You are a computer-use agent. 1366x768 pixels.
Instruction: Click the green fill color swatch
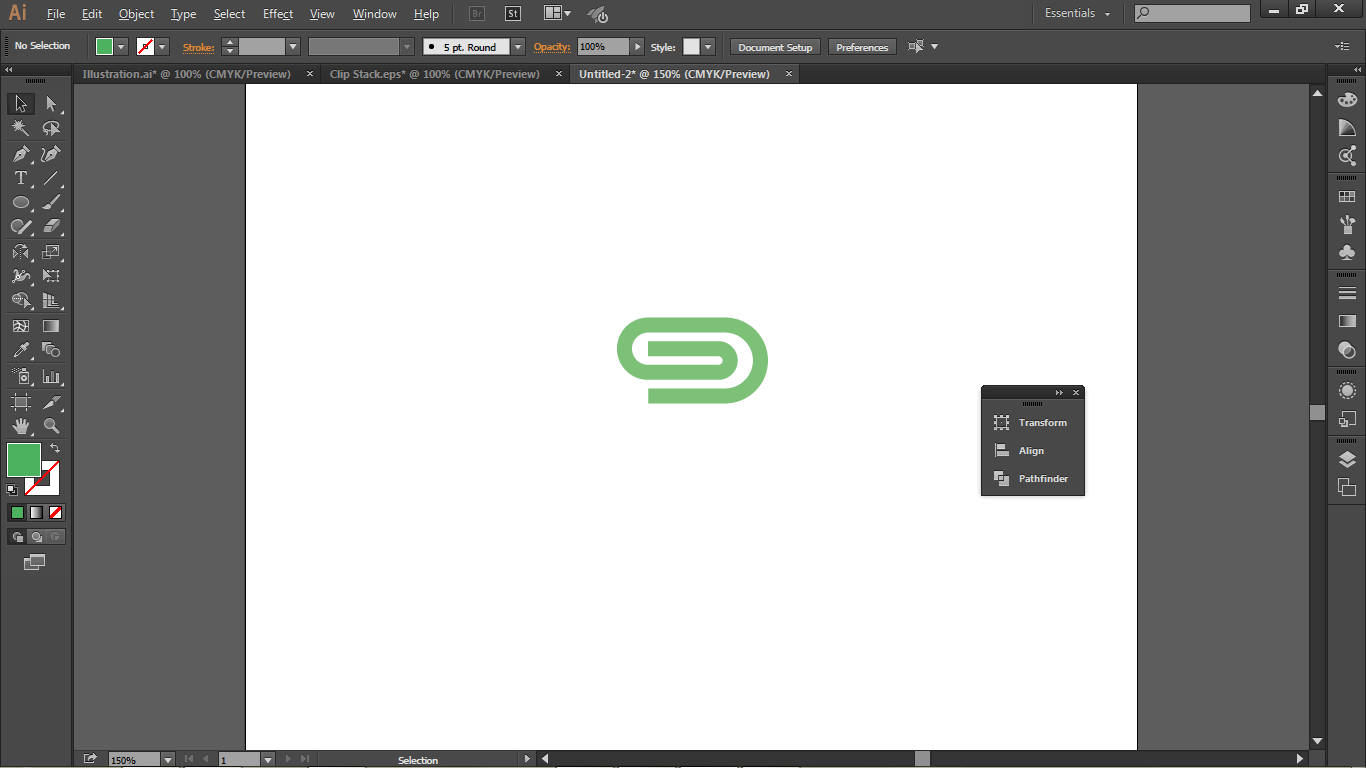(x=24, y=460)
